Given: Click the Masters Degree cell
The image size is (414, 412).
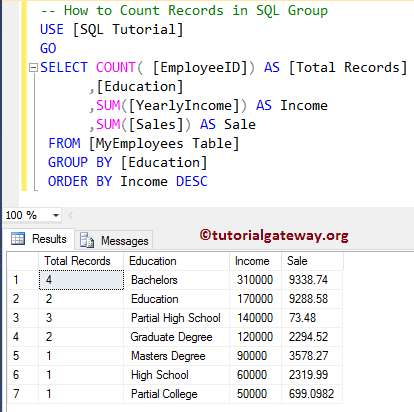Looking at the screenshot, I should click(x=177, y=356).
